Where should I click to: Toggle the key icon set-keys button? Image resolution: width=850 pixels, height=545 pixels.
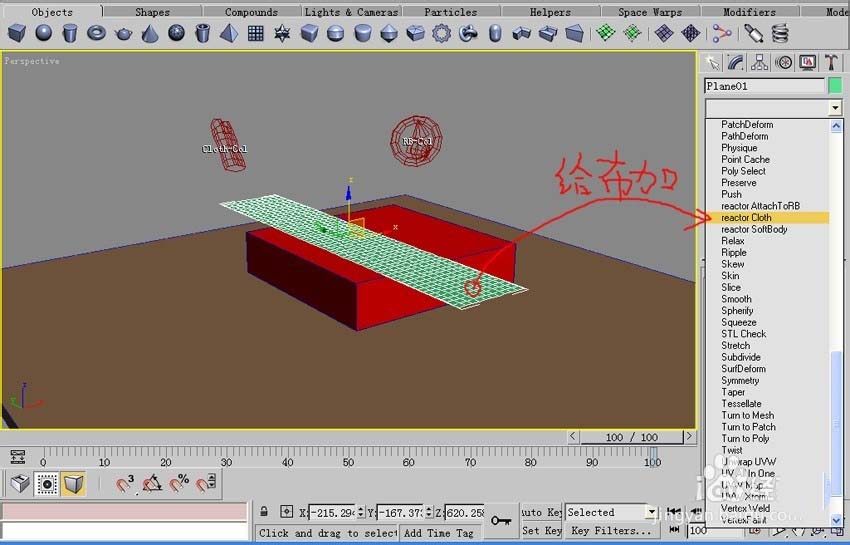[501, 521]
